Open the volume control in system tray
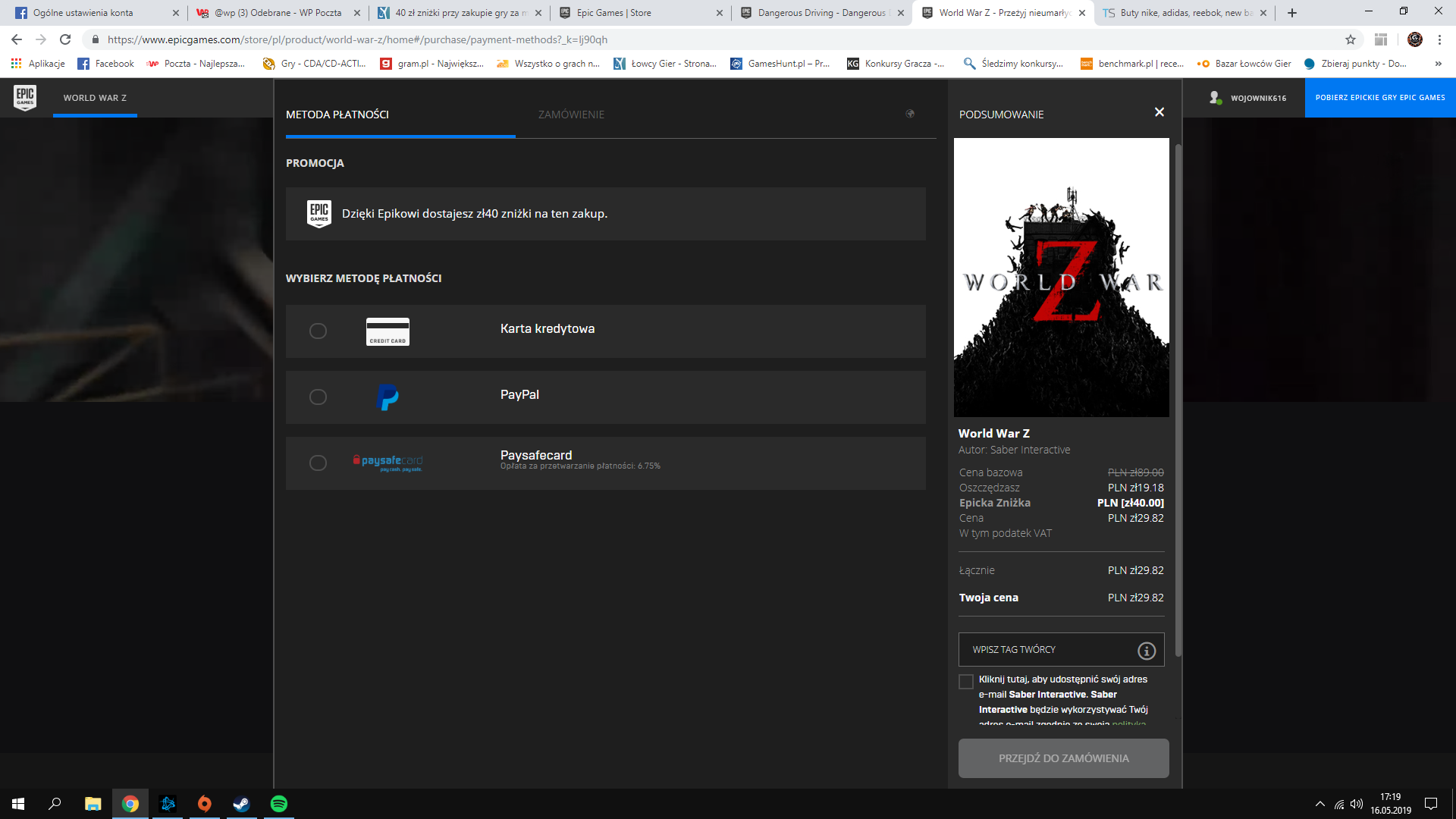This screenshot has width=1456, height=819. 1357,804
